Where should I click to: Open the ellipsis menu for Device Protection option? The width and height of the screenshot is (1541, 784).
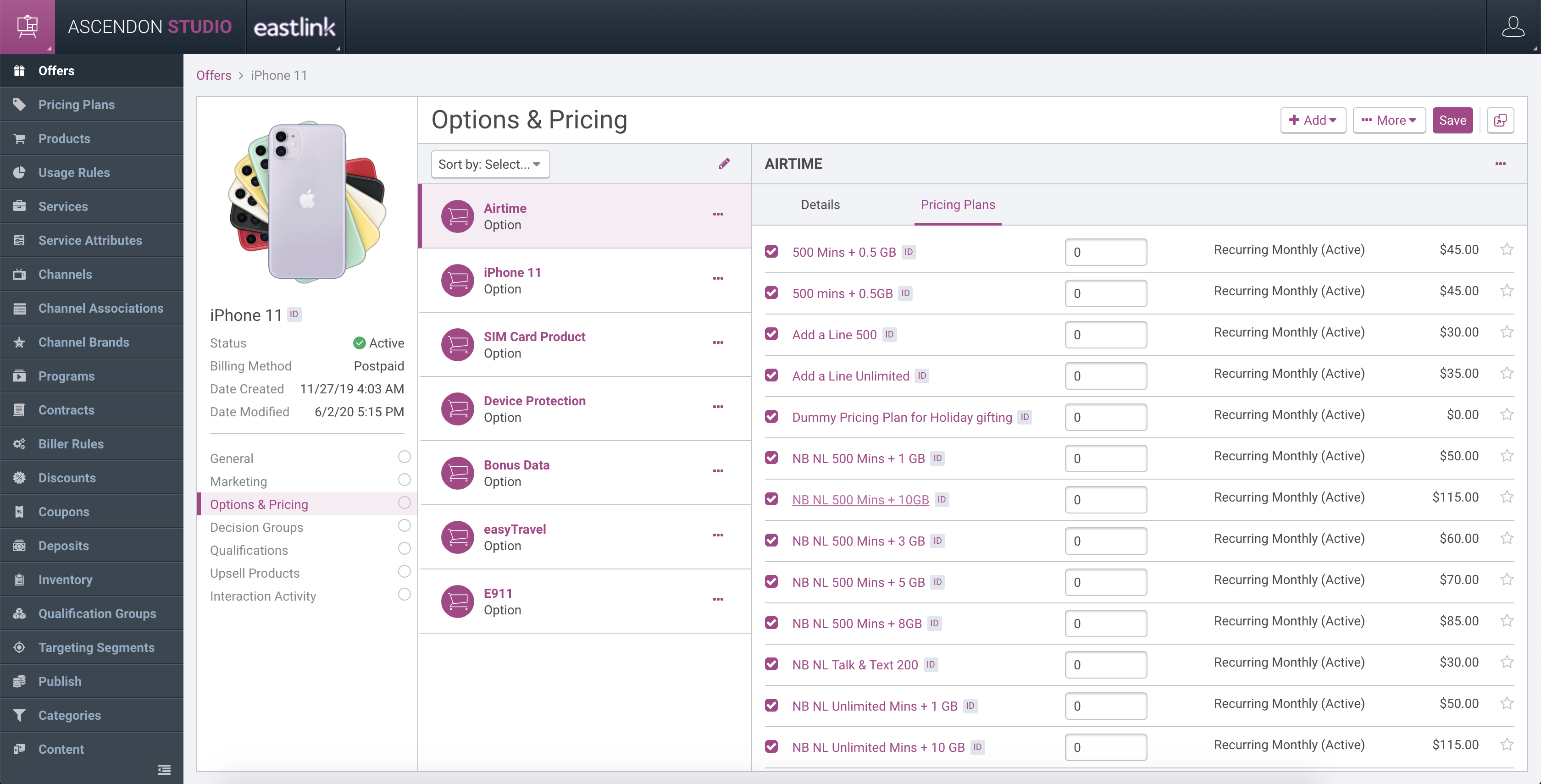click(718, 407)
